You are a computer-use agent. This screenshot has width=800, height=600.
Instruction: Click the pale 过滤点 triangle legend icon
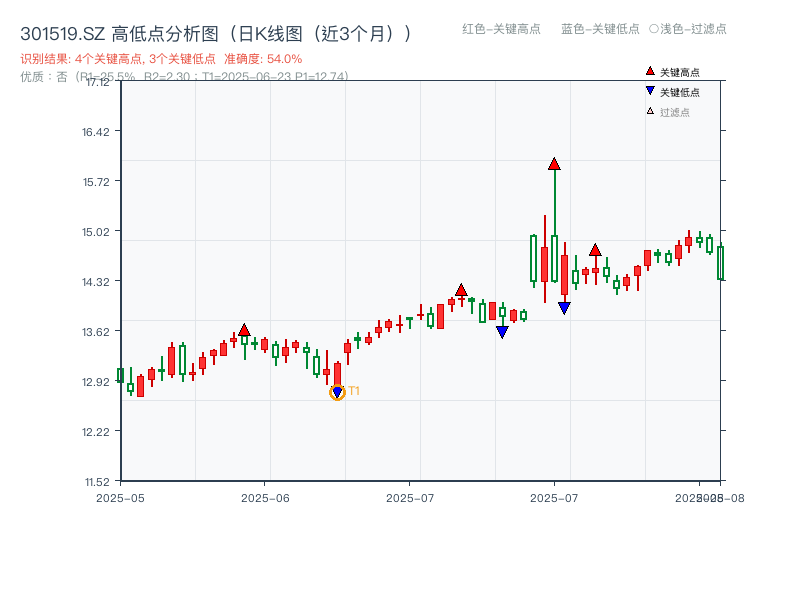tap(650, 111)
